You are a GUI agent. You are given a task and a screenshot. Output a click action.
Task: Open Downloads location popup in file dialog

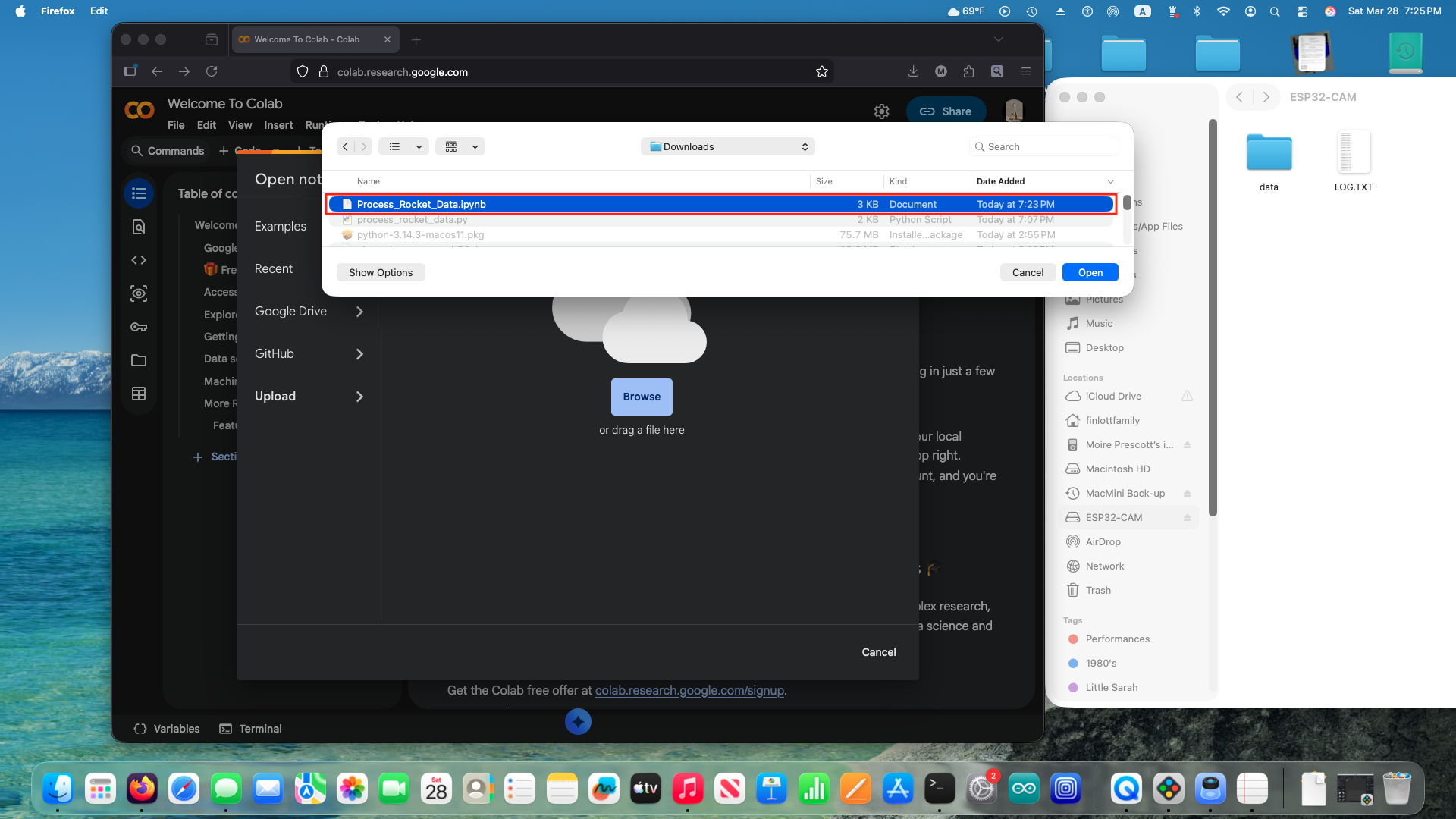coord(728,146)
